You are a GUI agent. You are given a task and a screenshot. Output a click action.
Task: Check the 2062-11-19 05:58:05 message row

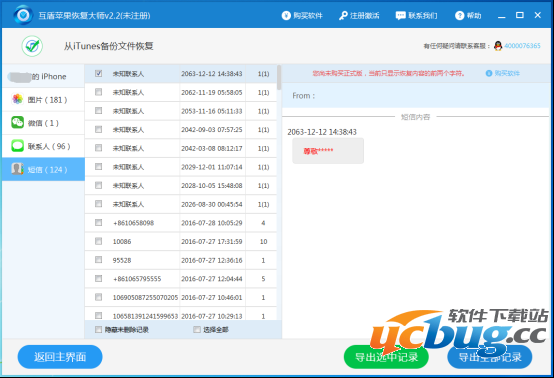click(99, 92)
